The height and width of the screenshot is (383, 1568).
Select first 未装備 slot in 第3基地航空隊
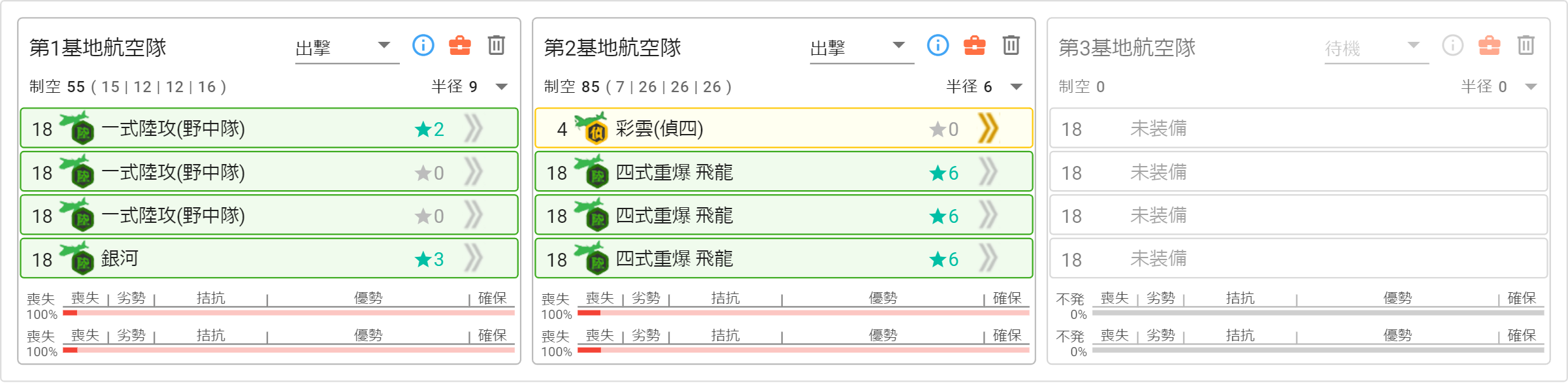point(1298,128)
